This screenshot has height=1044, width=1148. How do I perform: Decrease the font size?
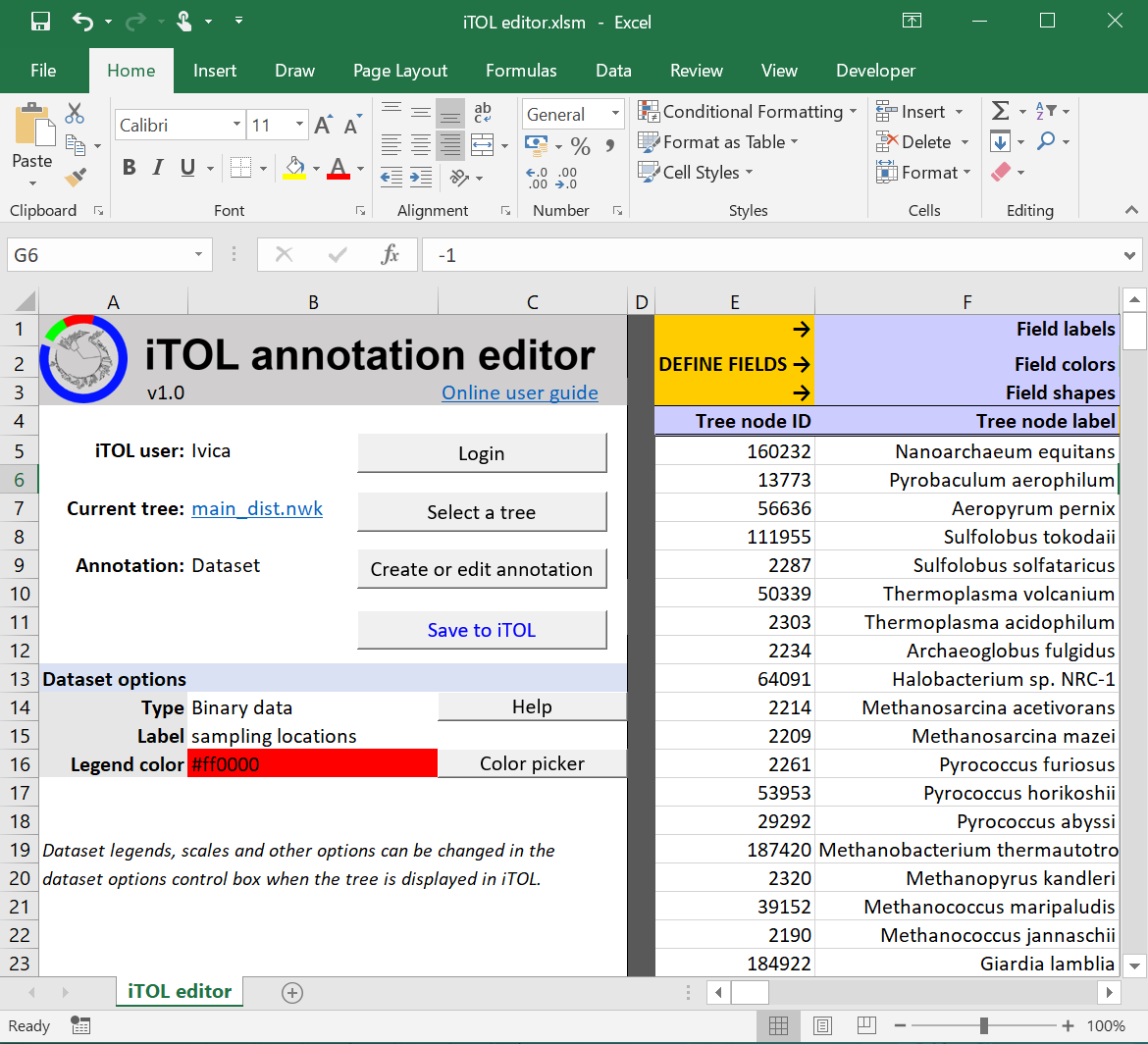pyautogui.click(x=353, y=125)
